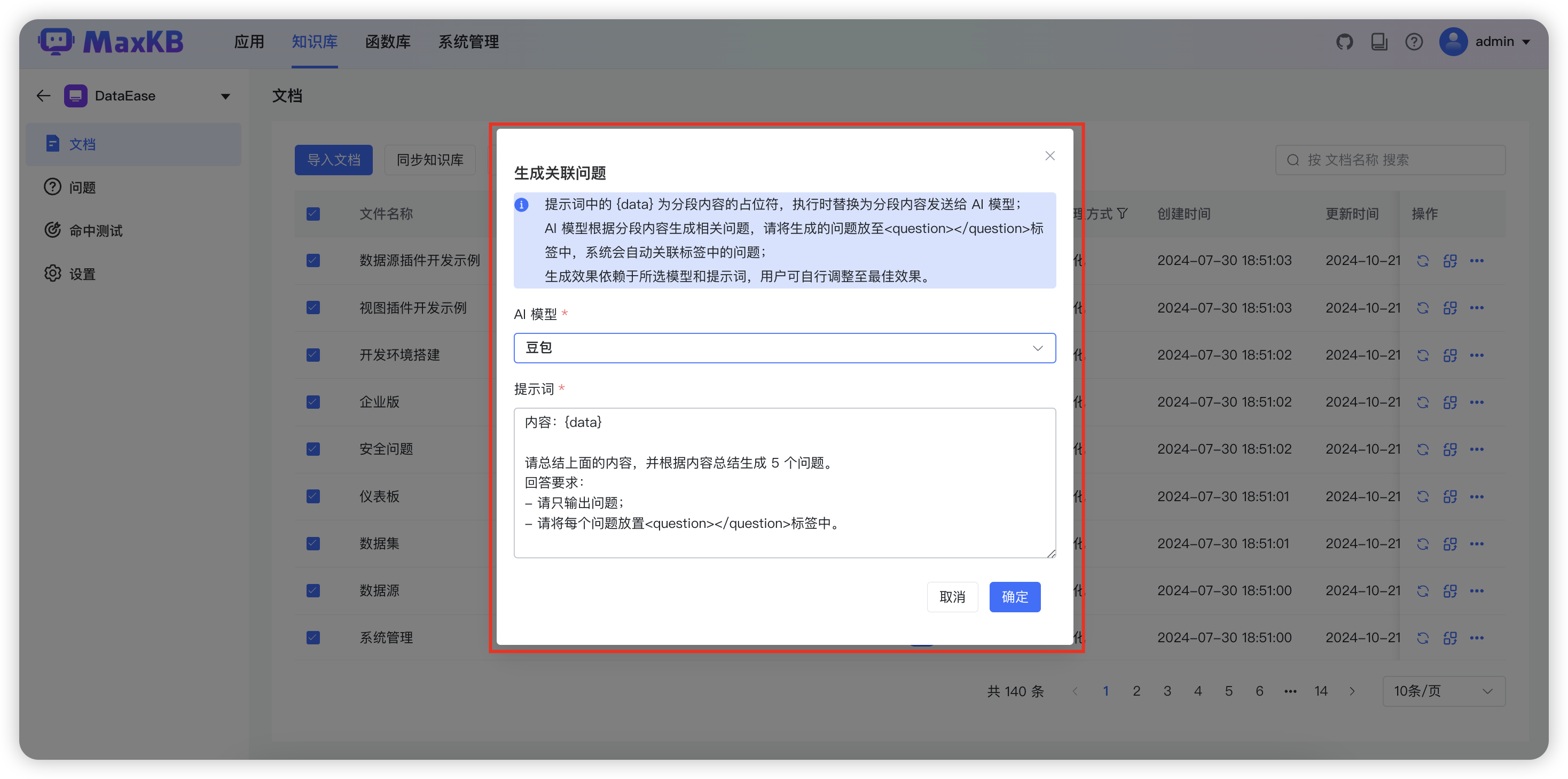
Task: Uncheck the 企业版 checkbox
Action: (x=313, y=402)
